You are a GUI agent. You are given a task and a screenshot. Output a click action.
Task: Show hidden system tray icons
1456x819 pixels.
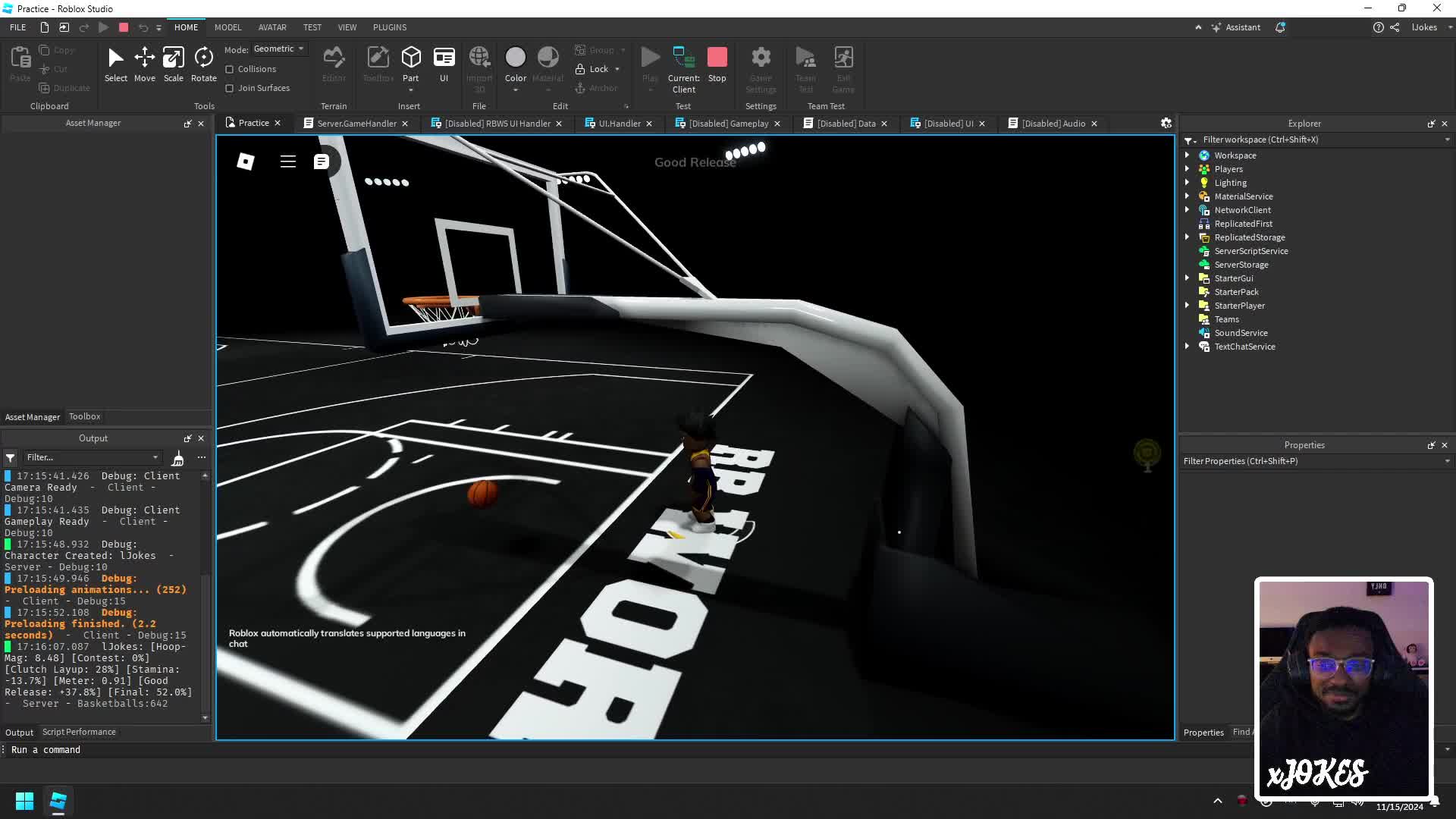(1218, 801)
